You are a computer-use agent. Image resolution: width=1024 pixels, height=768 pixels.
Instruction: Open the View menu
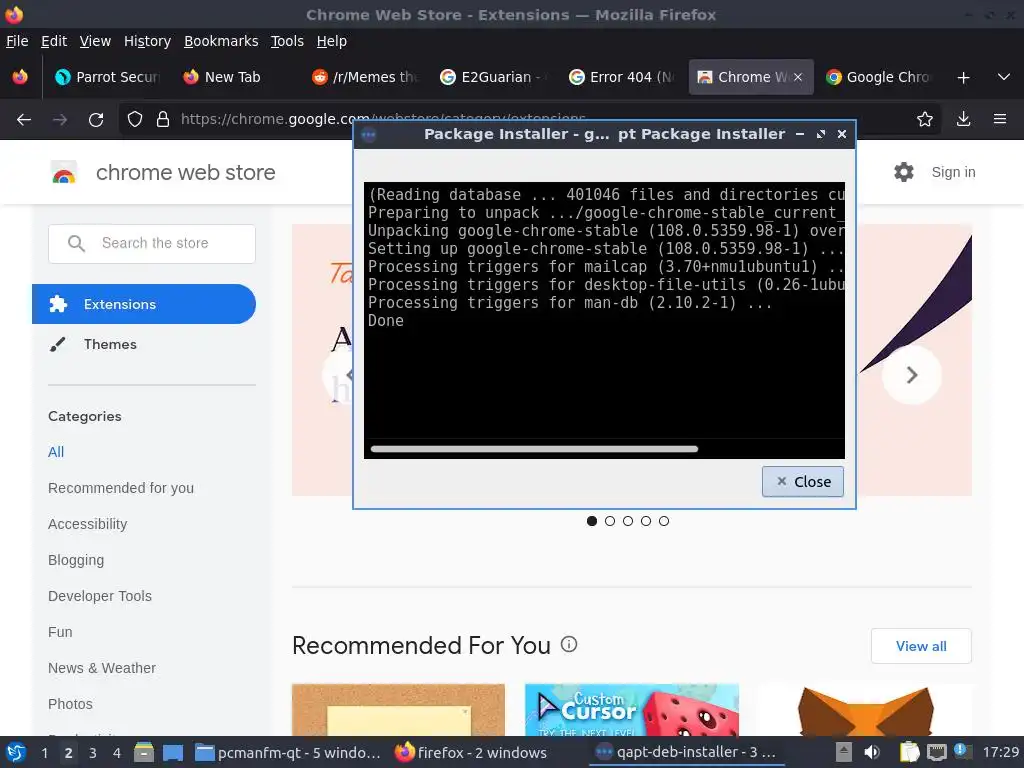(x=95, y=41)
